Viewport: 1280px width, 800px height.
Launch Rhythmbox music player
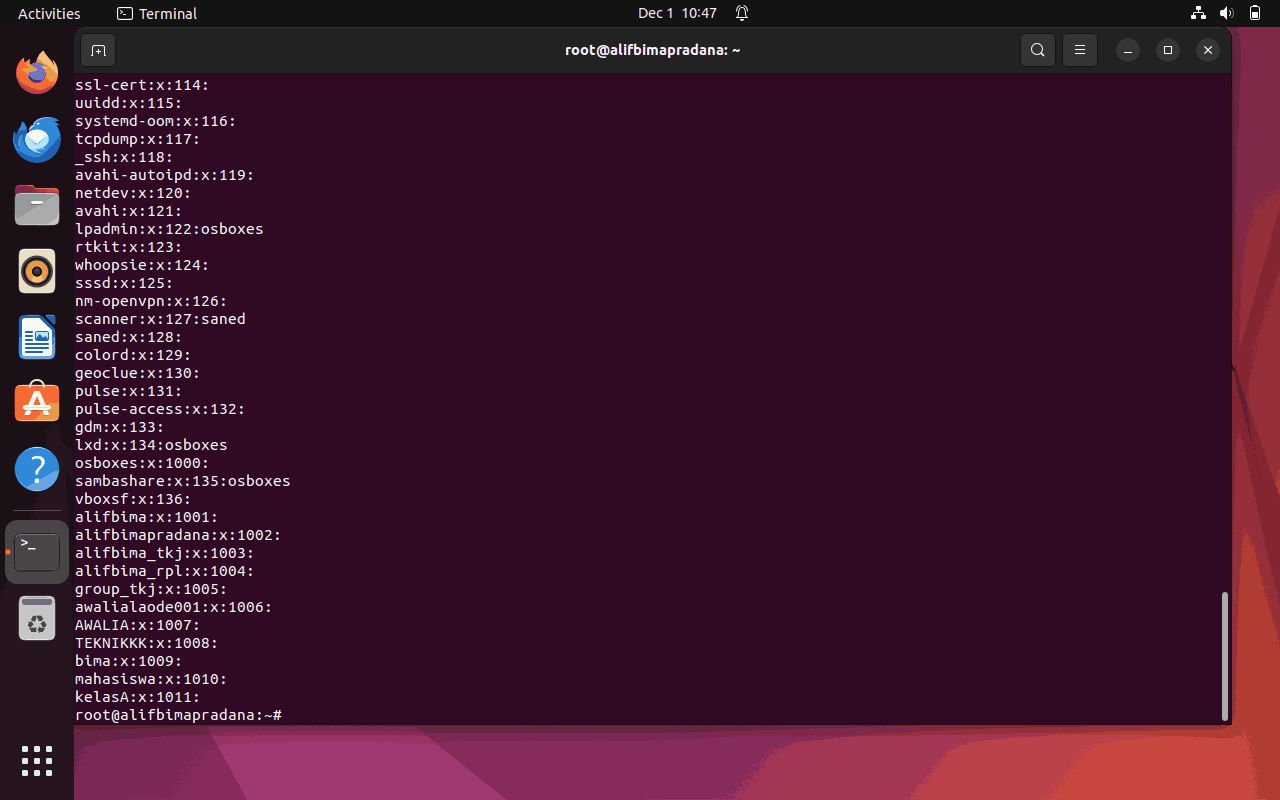click(x=37, y=271)
